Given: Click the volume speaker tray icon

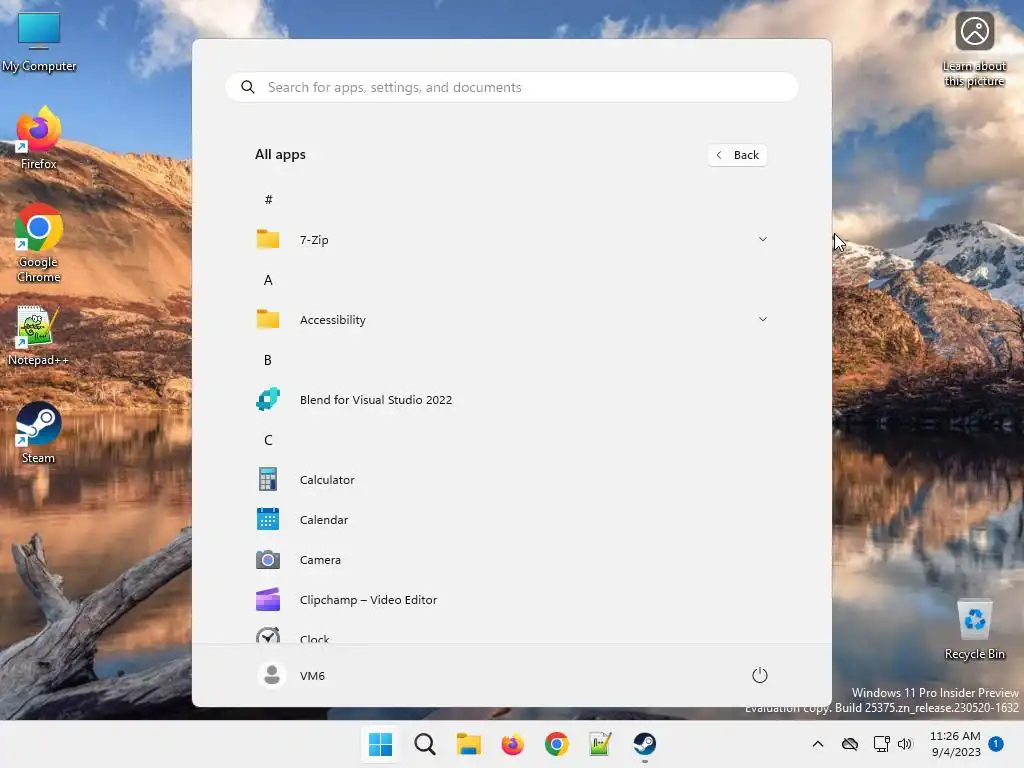Looking at the screenshot, I should (904, 744).
